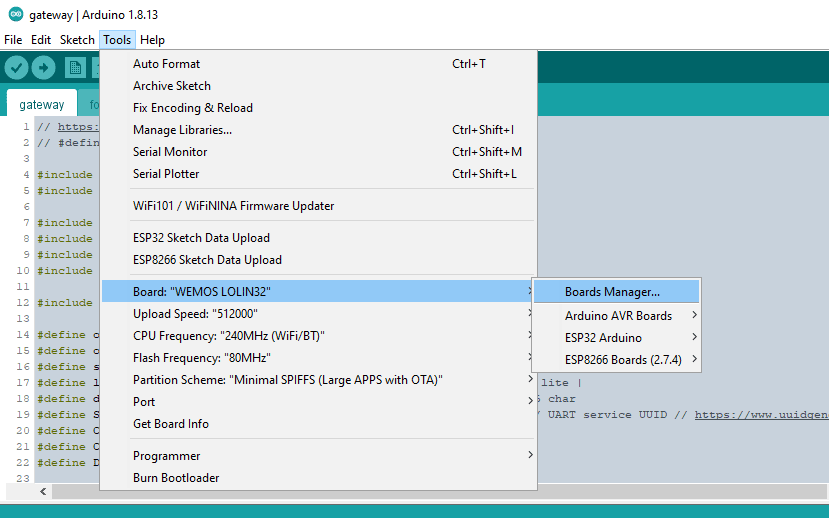Open Manage Libraries...
The height and width of the screenshot is (518, 829).
[319, 130]
